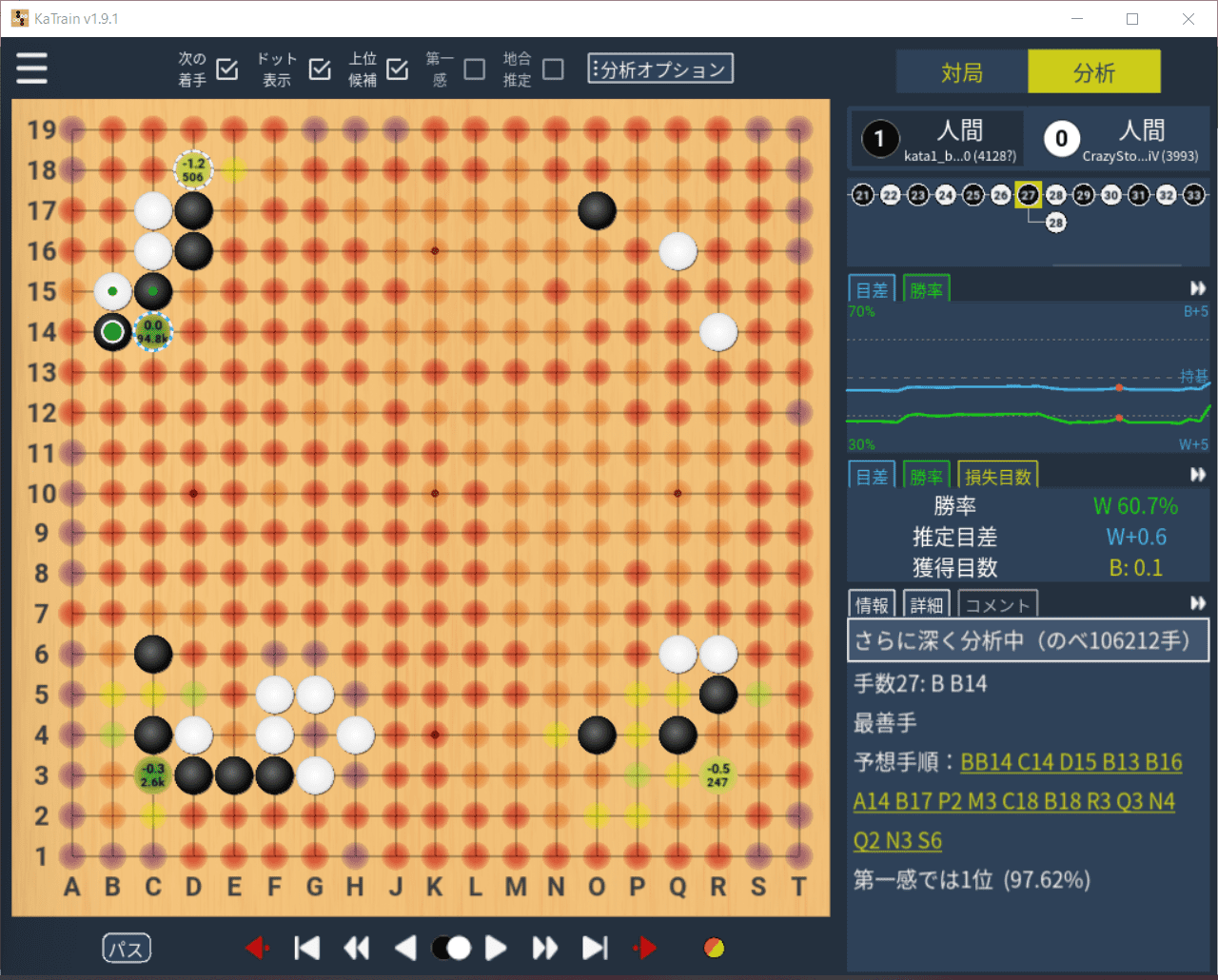1218x980 pixels.
Task: Switch to the 分析 tab
Action: [x=1094, y=72]
